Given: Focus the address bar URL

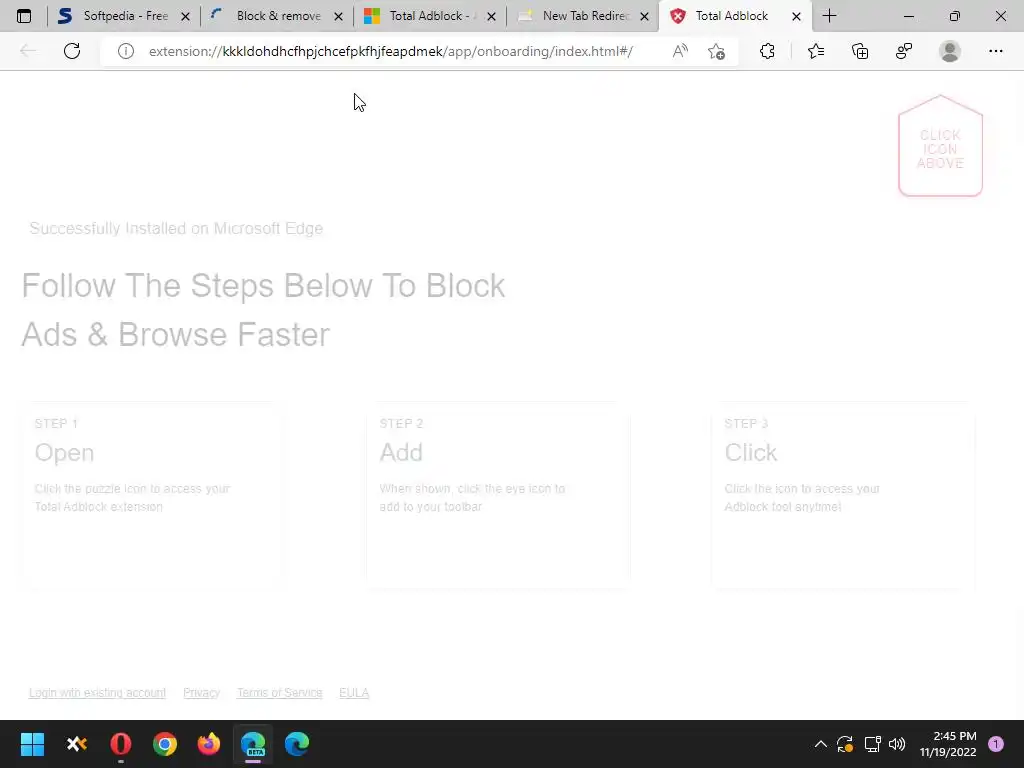Looking at the screenshot, I should point(391,51).
